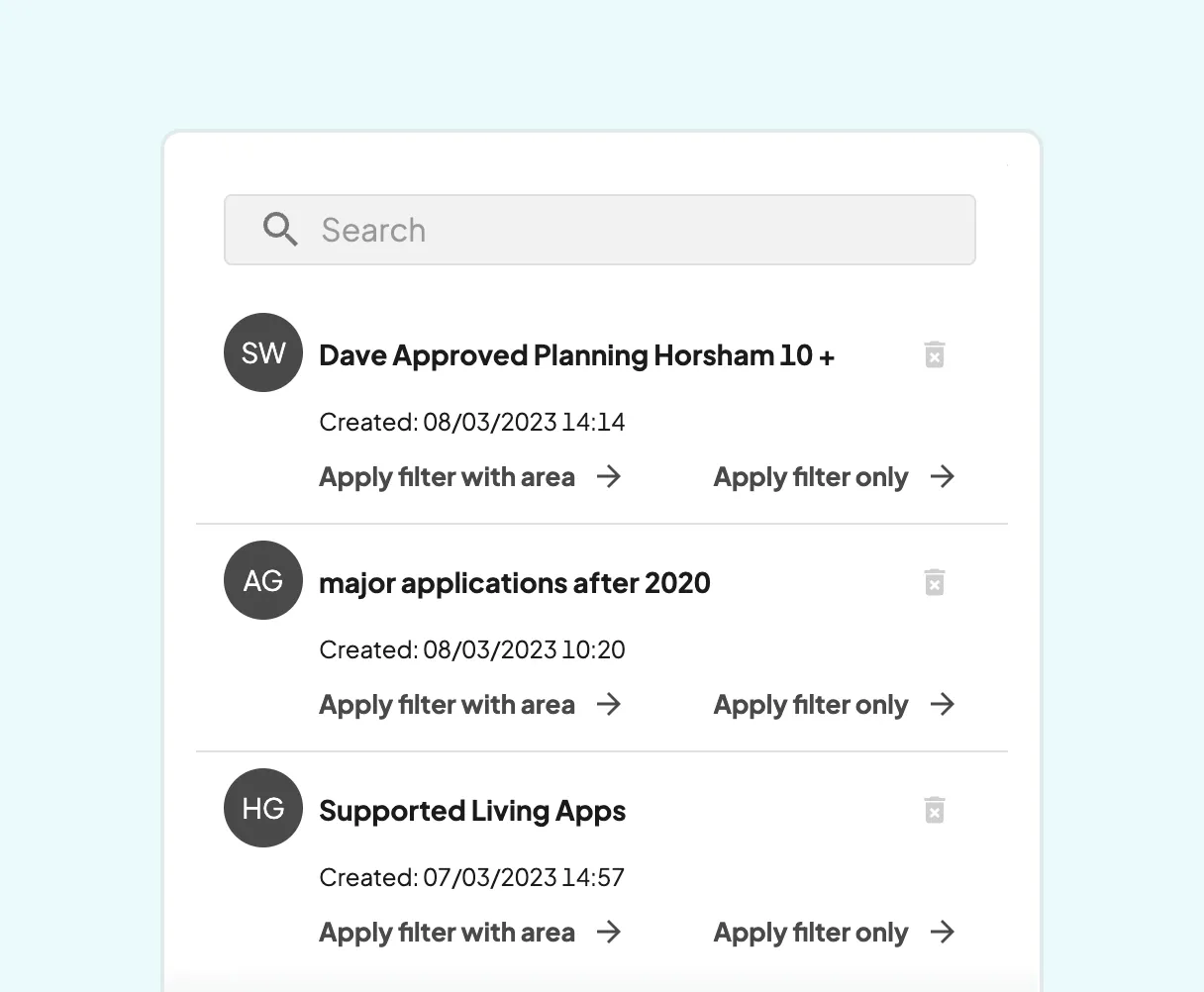Select the AG avatar badge
Screen dimensions: 1204x992
(x=262, y=580)
